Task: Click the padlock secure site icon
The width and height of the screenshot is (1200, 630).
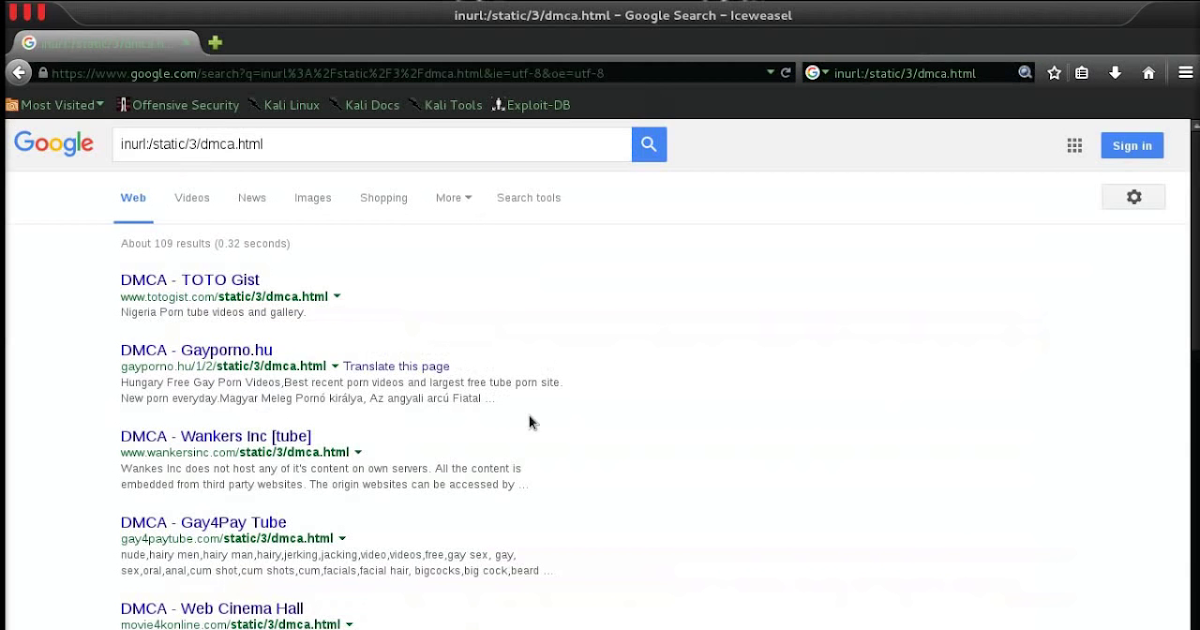Action: (x=43, y=73)
